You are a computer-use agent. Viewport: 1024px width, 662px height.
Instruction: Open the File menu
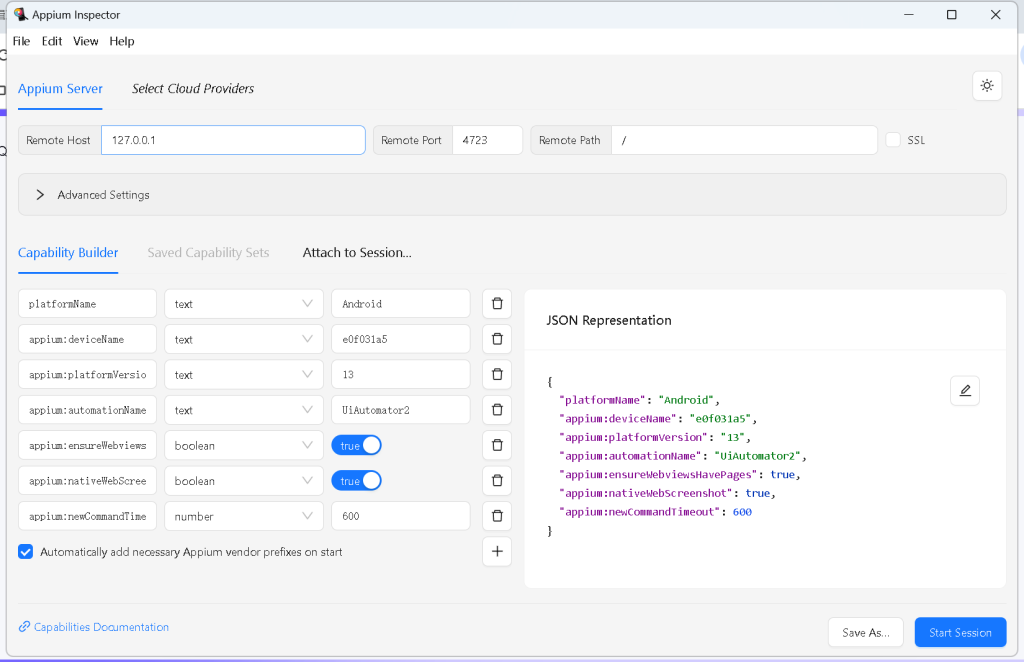[22, 41]
